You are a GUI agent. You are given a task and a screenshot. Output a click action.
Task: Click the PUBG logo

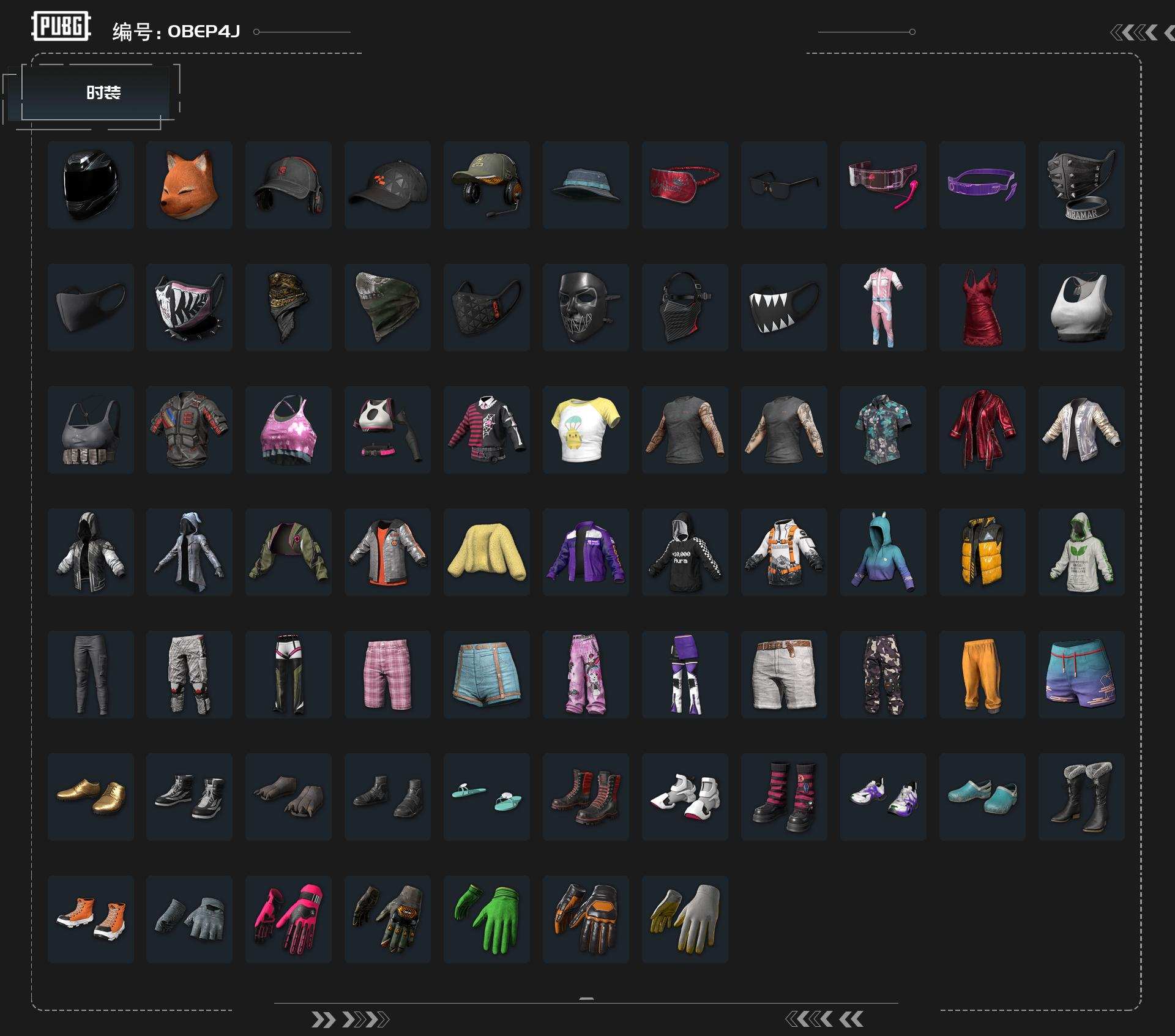61,26
